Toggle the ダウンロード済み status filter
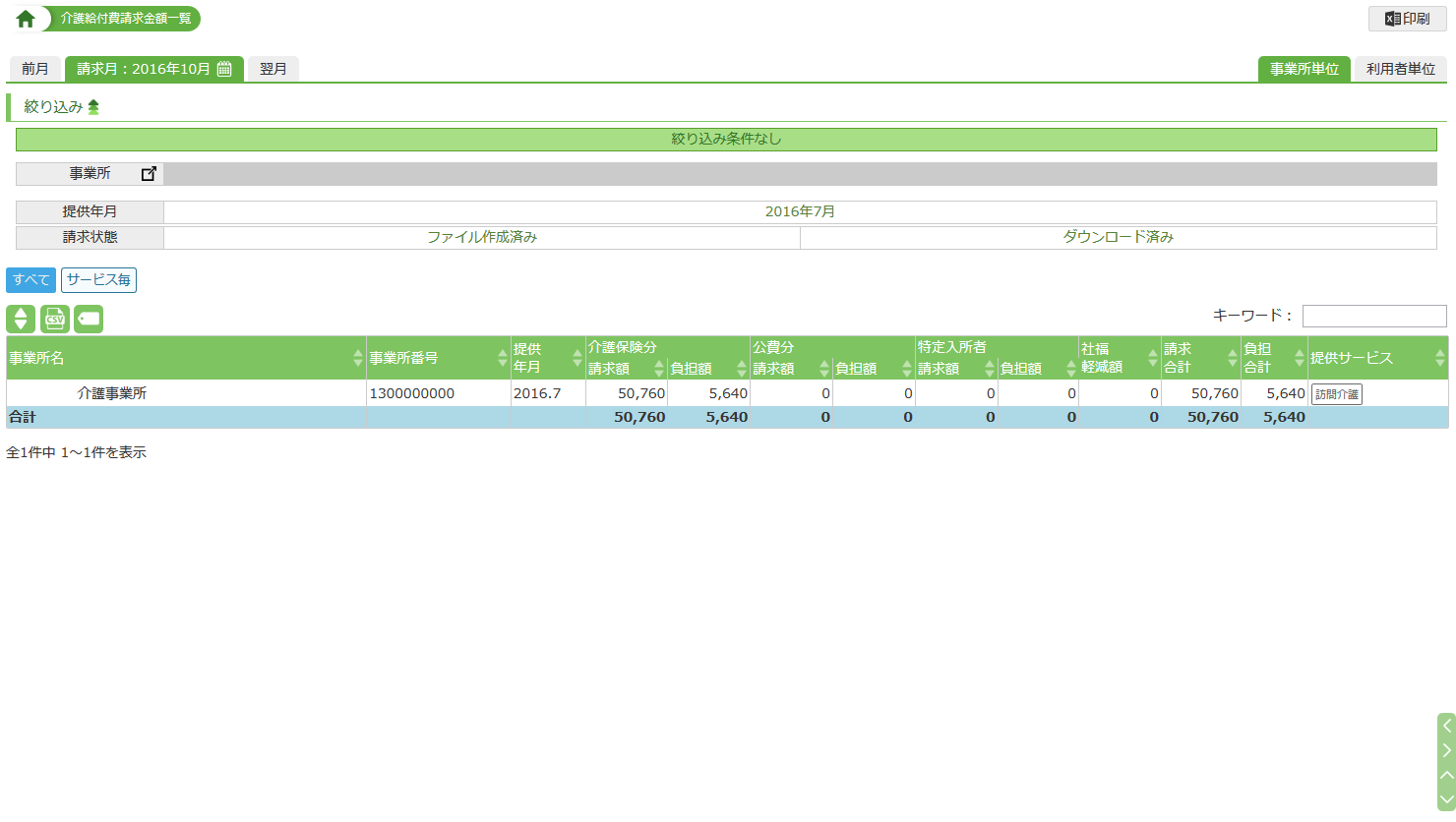This screenshot has width=1456, height=822. [1118, 237]
